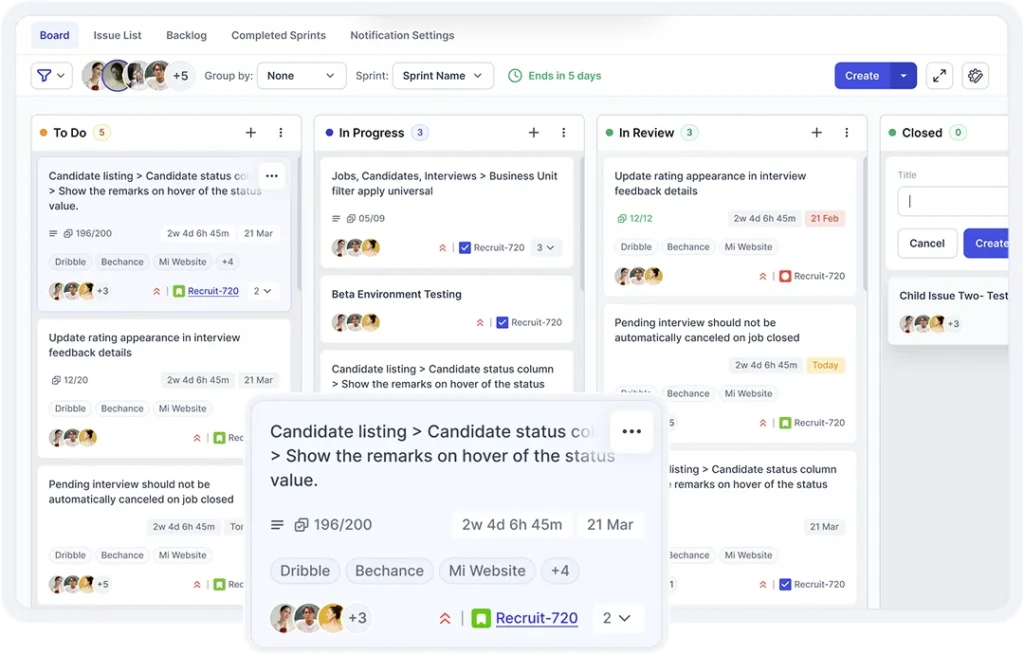
Task: Open the Sprint Name dropdown
Action: (x=442, y=76)
